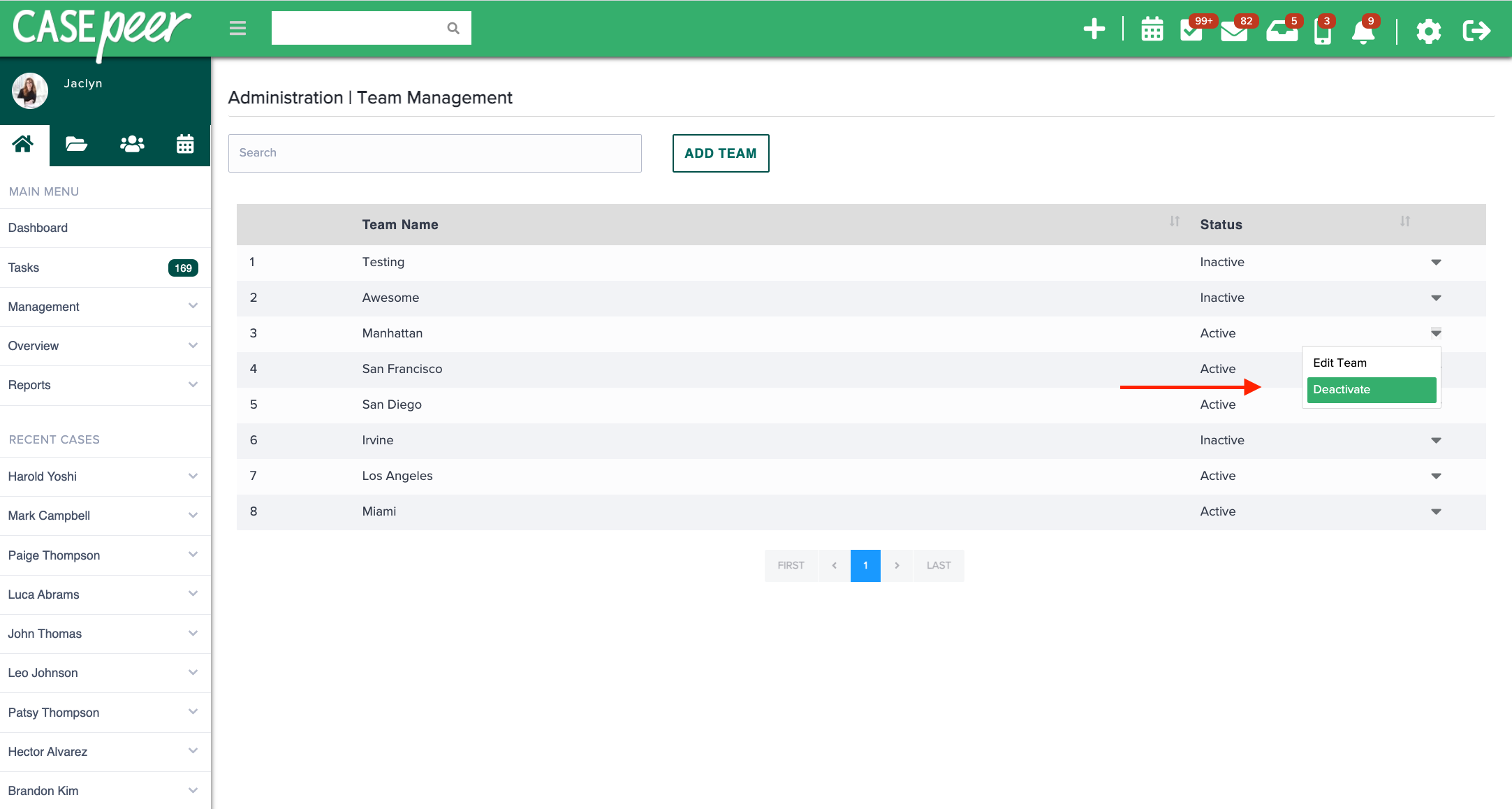
Task: Select Edit Team from the open menu
Action: [x=1339, y=363]
